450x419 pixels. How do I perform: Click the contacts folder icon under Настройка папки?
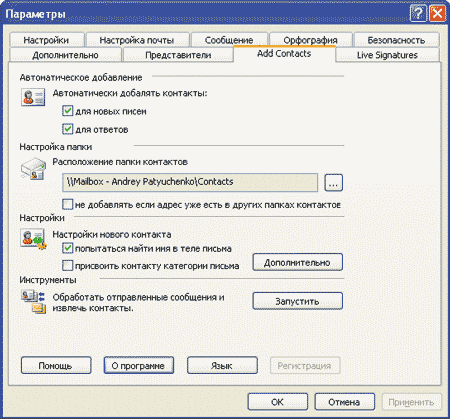click(33, 169)
